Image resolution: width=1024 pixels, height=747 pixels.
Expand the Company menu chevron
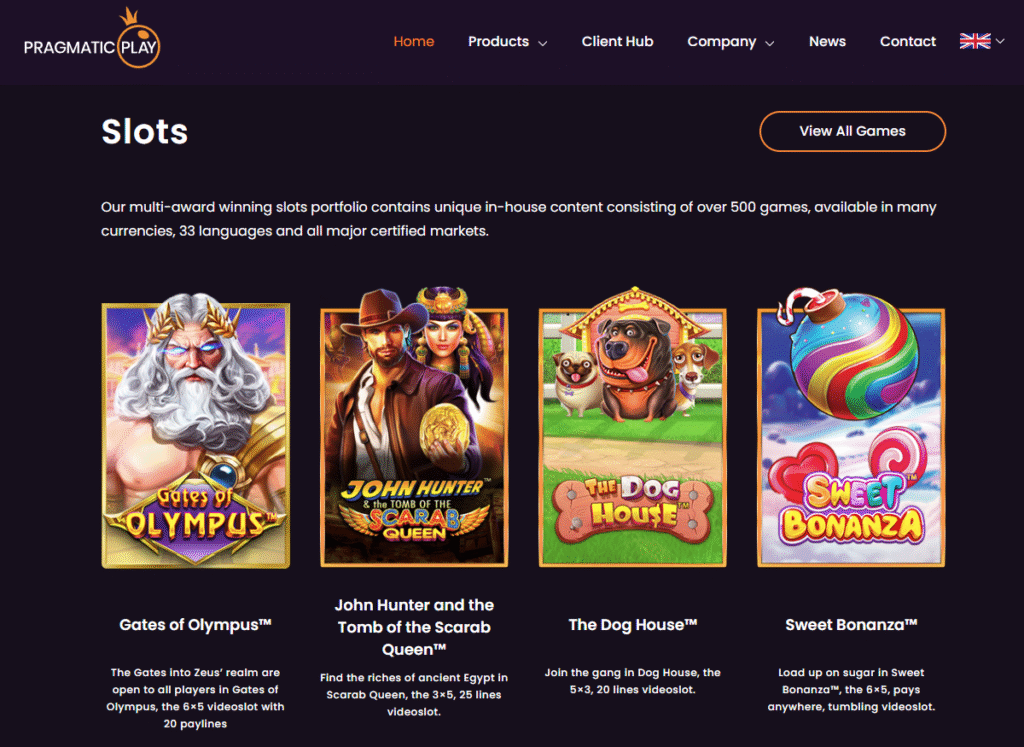(770, 43)
